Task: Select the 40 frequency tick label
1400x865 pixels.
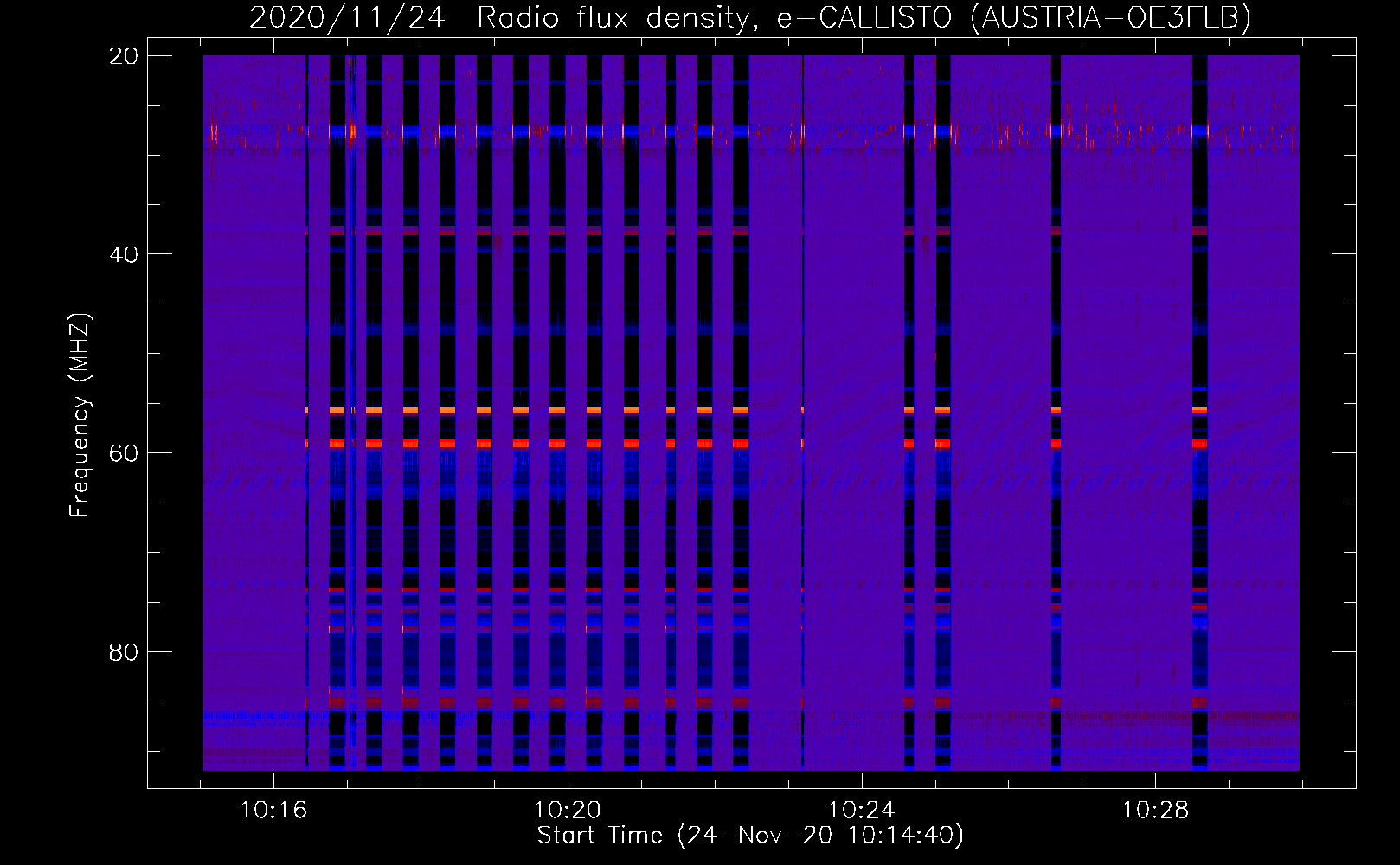Action: tap(124, 254)
